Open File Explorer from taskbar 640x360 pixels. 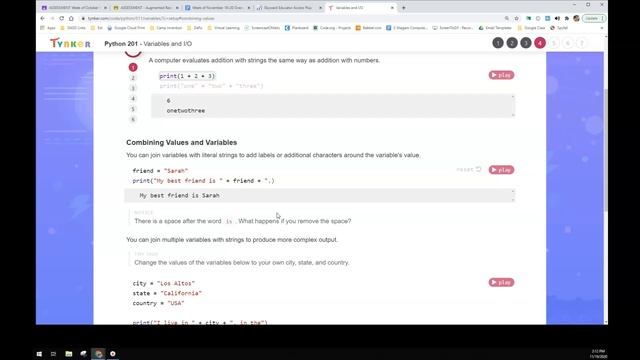coord(69,353)
